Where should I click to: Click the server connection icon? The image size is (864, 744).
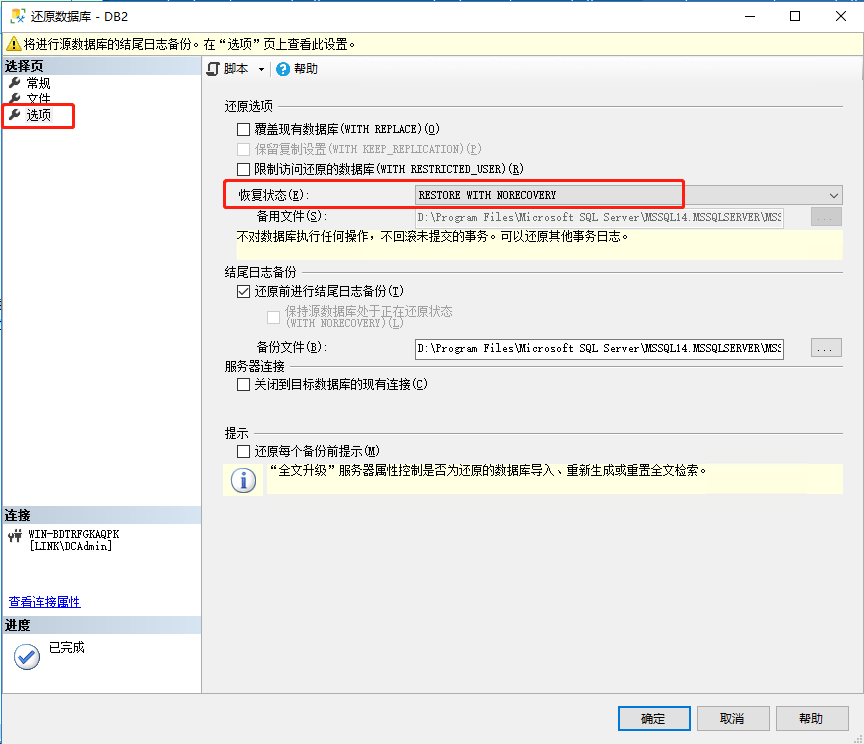[x=15, y=536]
